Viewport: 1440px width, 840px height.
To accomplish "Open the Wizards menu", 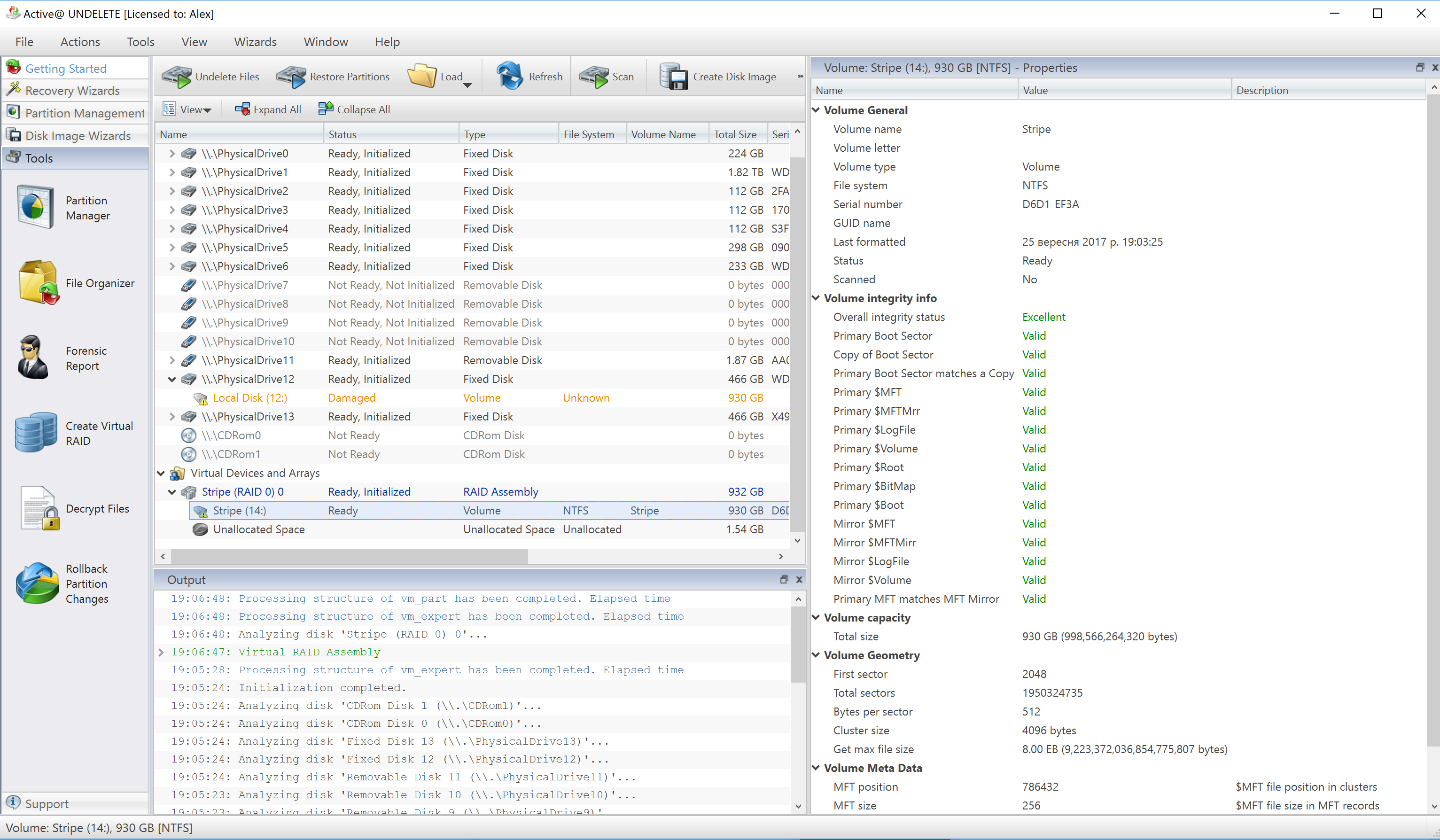I will pos(255,41).
